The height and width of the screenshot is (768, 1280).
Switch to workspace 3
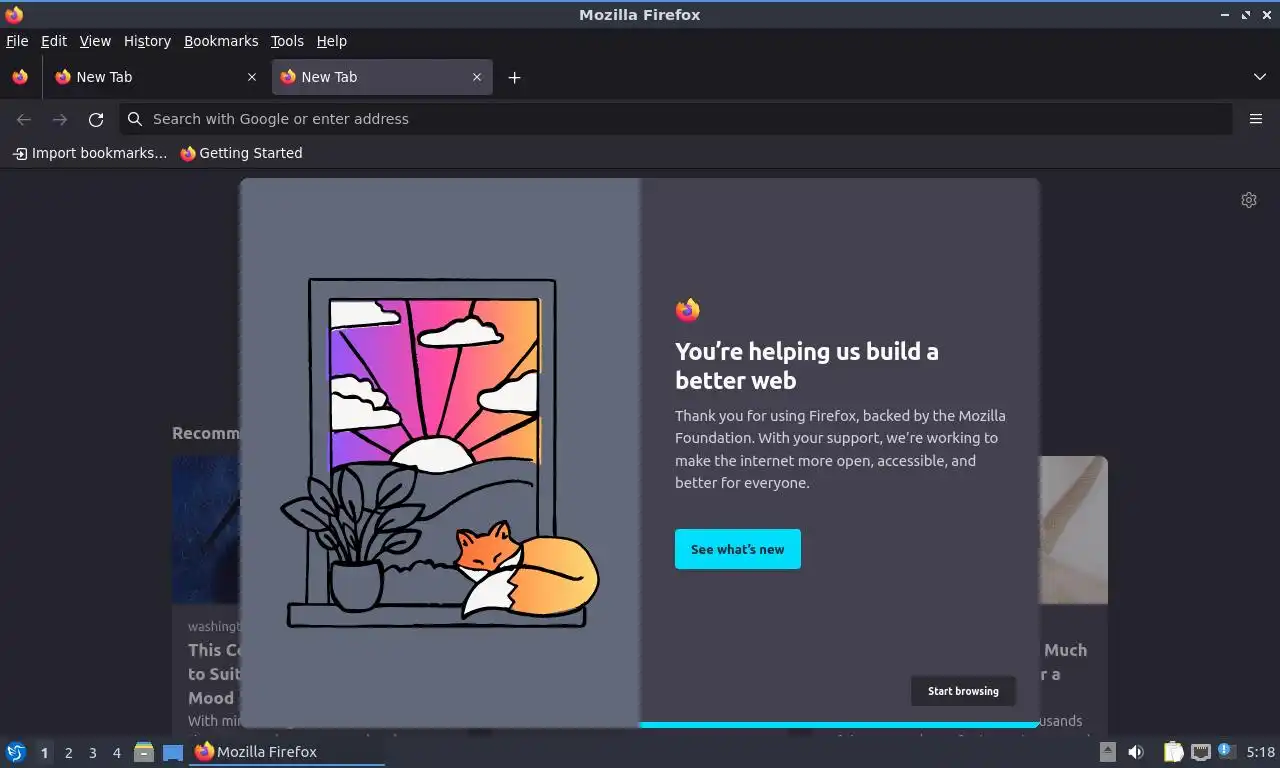pyautogui.click(x=93, y=753)
